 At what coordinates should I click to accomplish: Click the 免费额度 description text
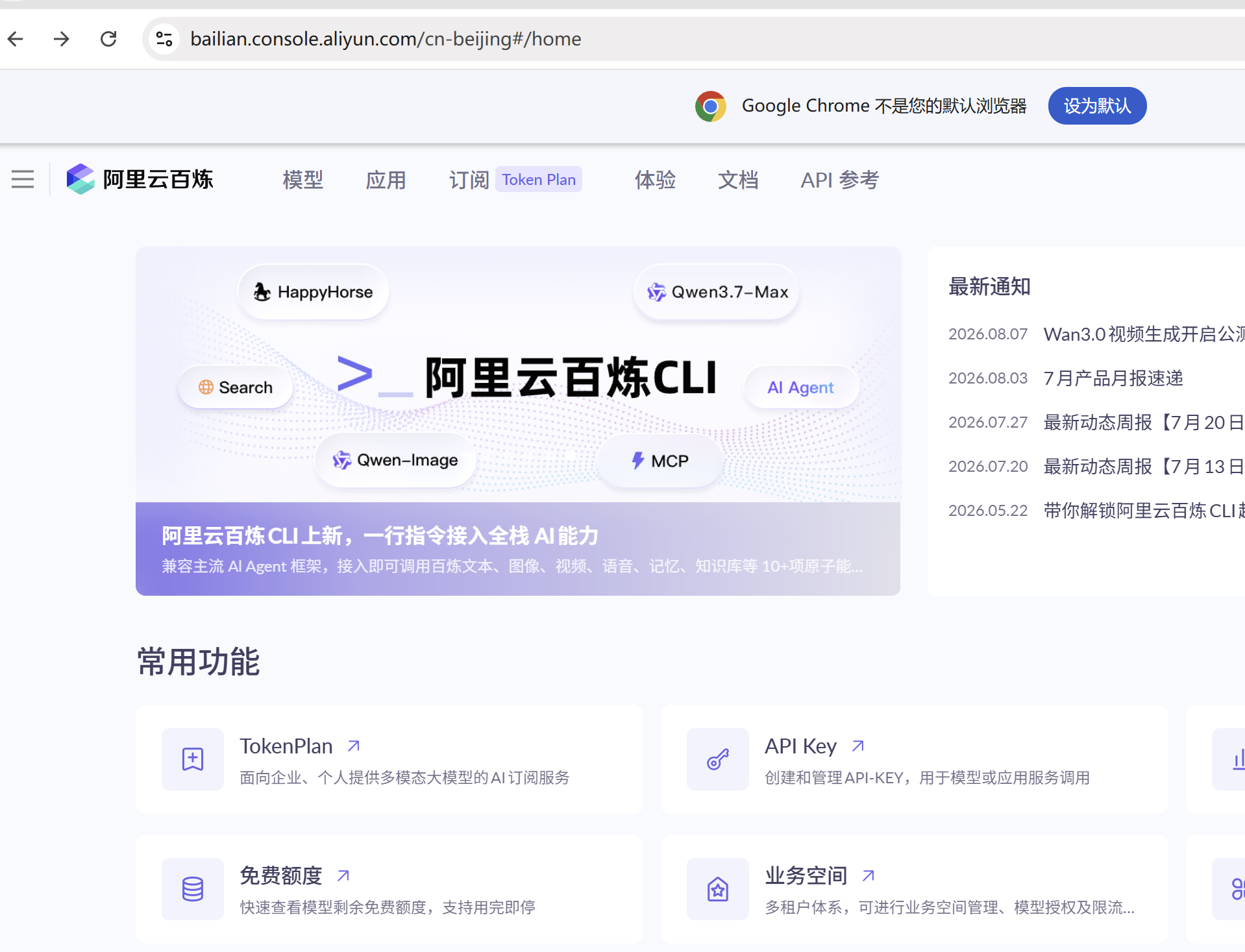point(388,907)
